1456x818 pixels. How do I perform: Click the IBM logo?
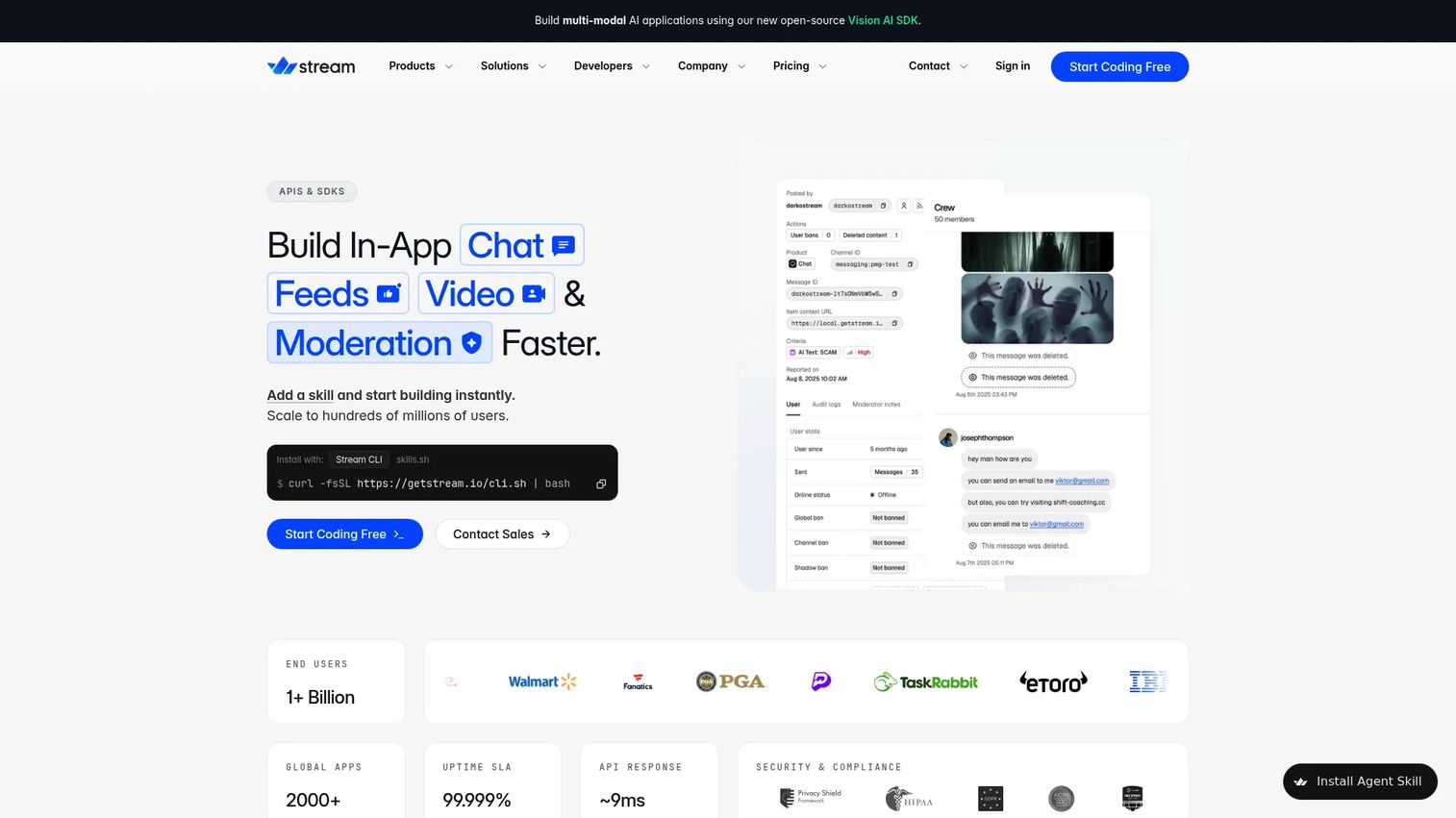tap(1147, 682)
